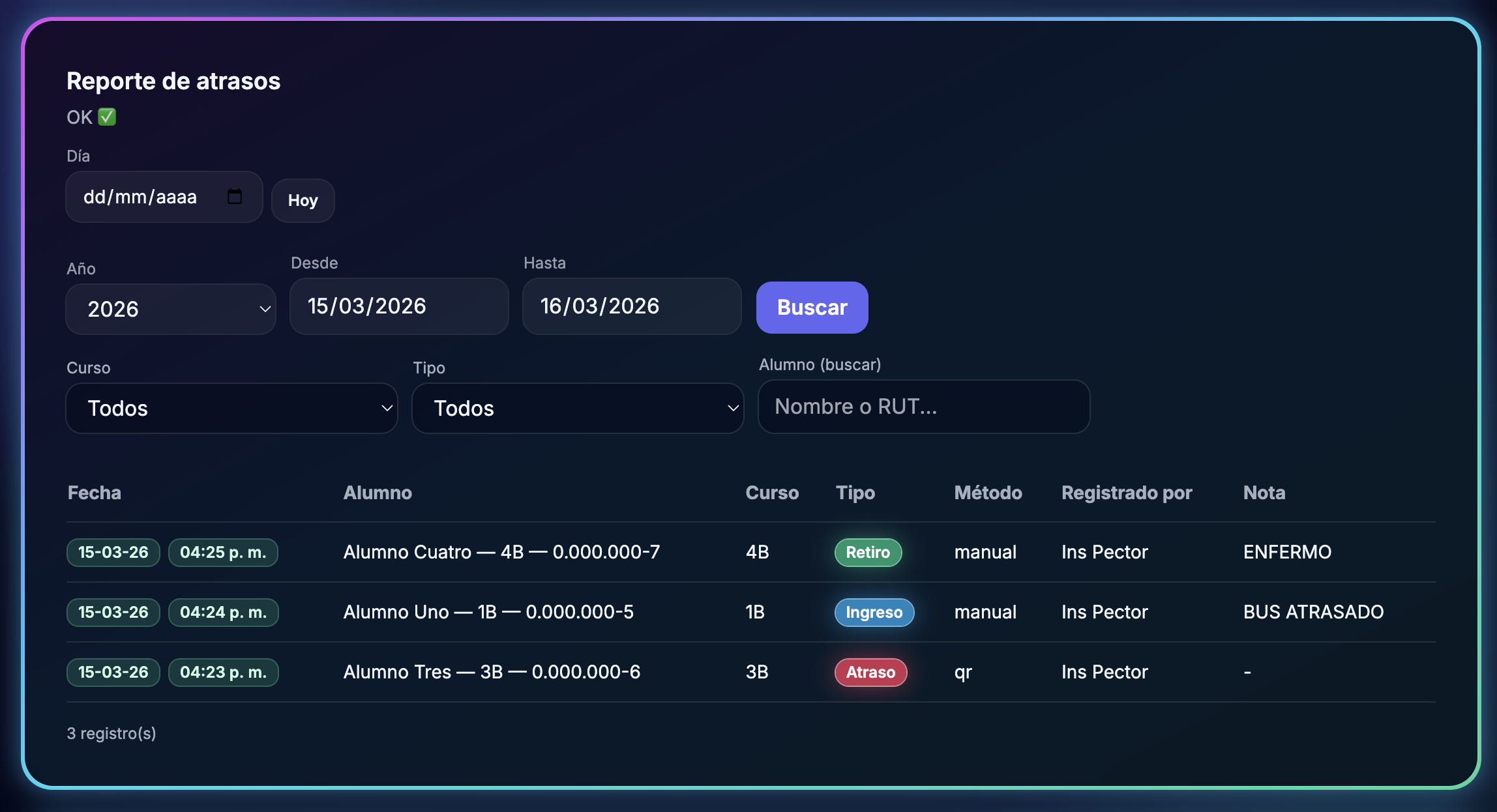Open the Año 2026 dropdown
Screen dimensions: 1497x812
[x=171, y=309]
